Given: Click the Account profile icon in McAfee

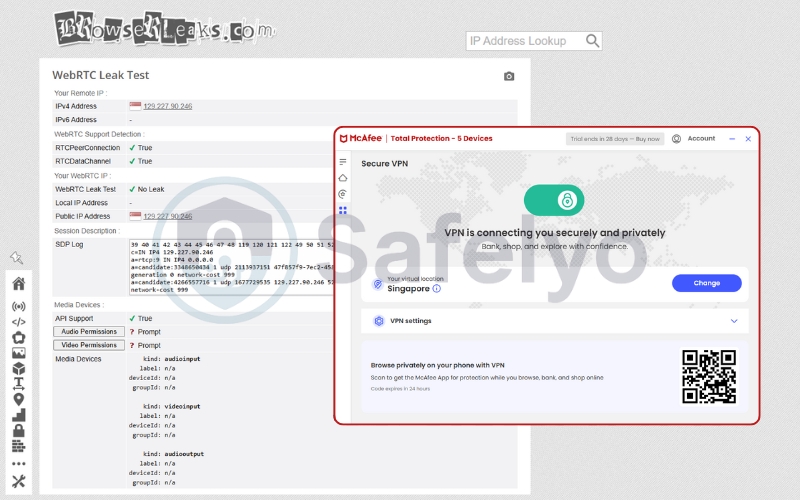Looking at the screenshot, I should (x=676, y=139).
